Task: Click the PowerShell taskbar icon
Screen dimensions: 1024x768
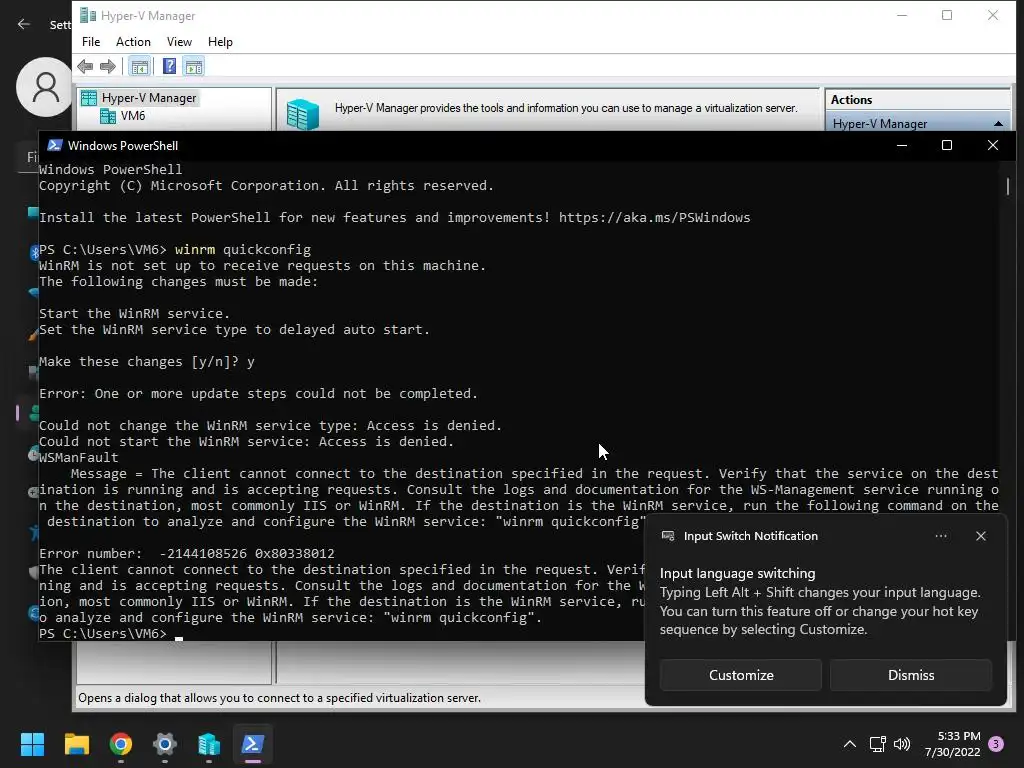Action: coord(253,744)
